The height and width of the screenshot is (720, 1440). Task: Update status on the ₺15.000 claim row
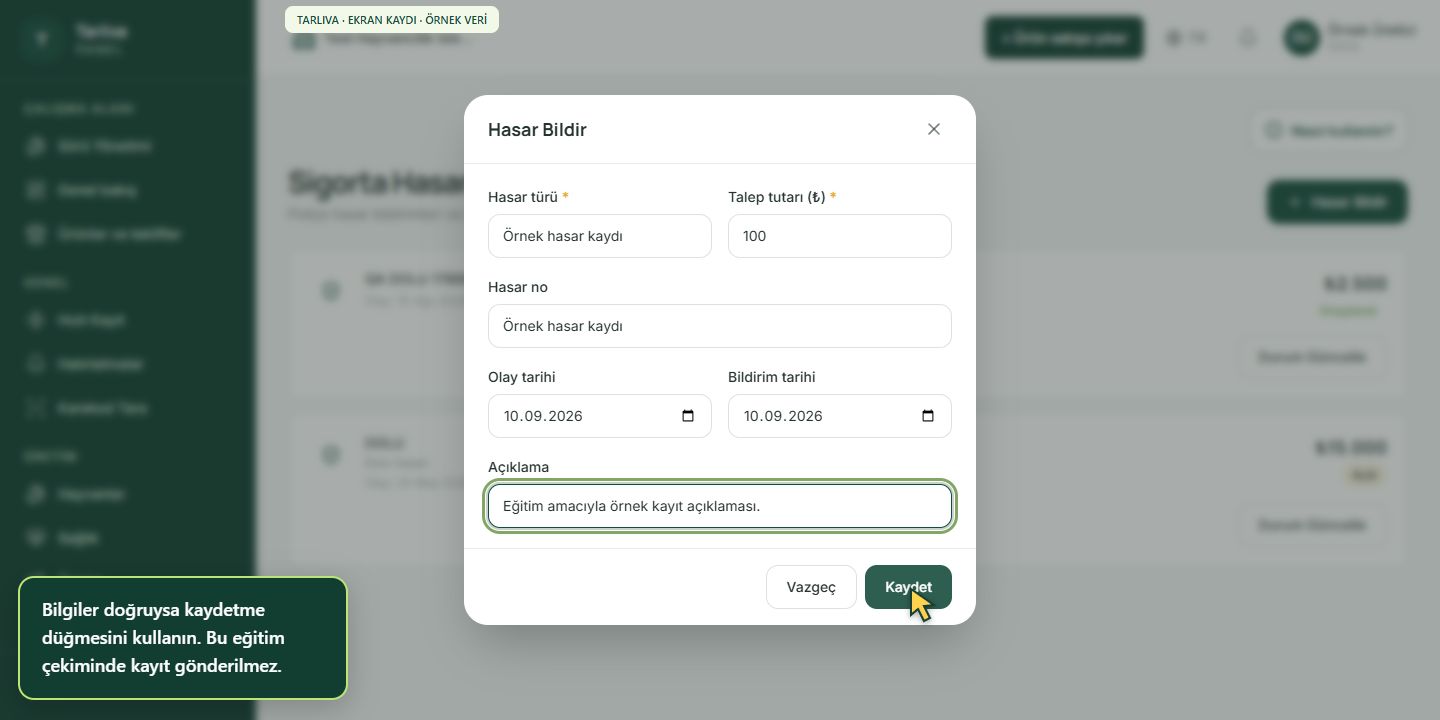click(1313, 525)
